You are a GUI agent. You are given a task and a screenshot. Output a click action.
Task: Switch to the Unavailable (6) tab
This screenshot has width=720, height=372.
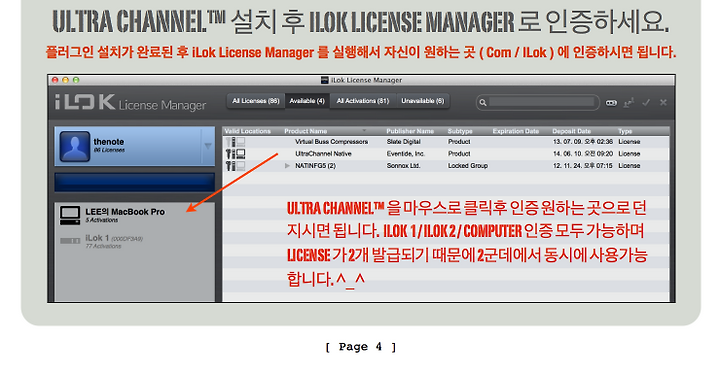[x=422, y=101]
